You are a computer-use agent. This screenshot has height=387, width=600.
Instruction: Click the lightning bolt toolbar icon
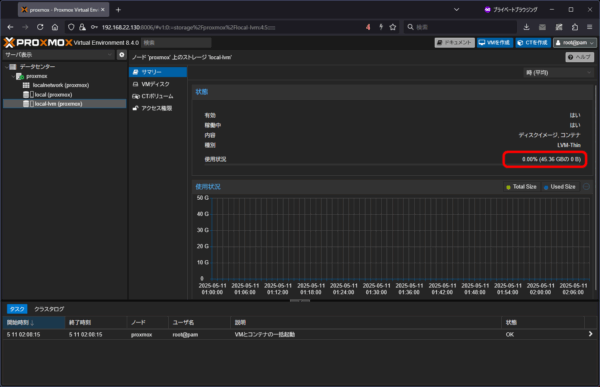381,27
